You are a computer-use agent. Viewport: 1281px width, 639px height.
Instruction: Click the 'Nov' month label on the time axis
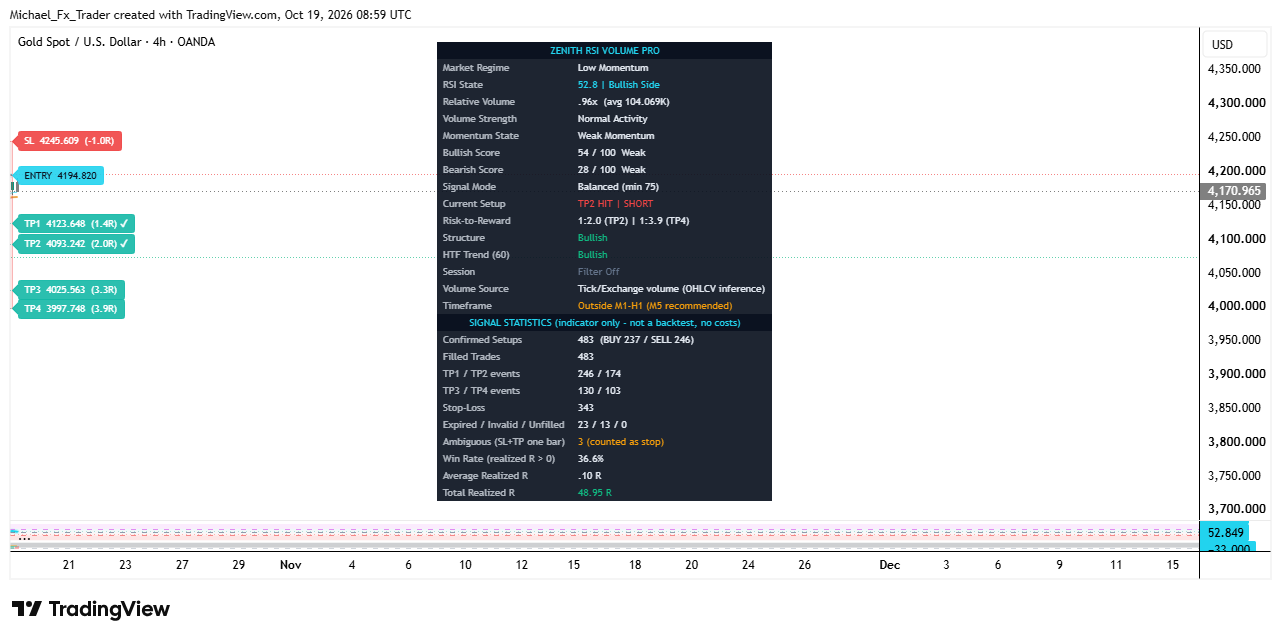[291, 565]
